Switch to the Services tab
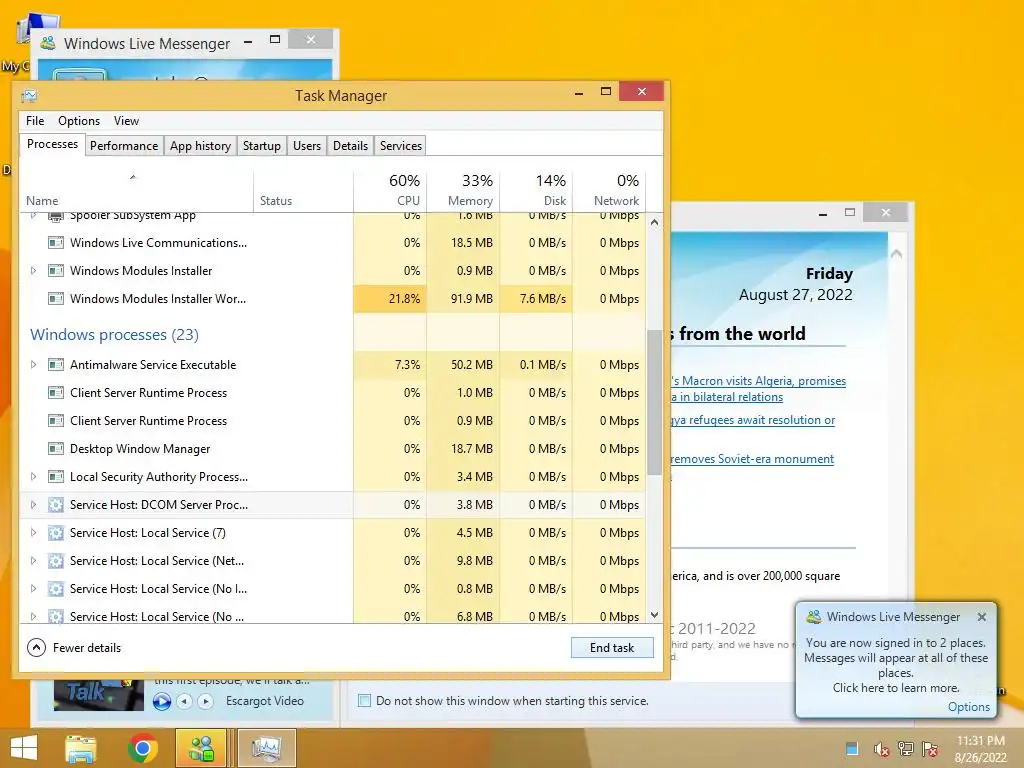1024x768 pixels. (x=401, y=146)
